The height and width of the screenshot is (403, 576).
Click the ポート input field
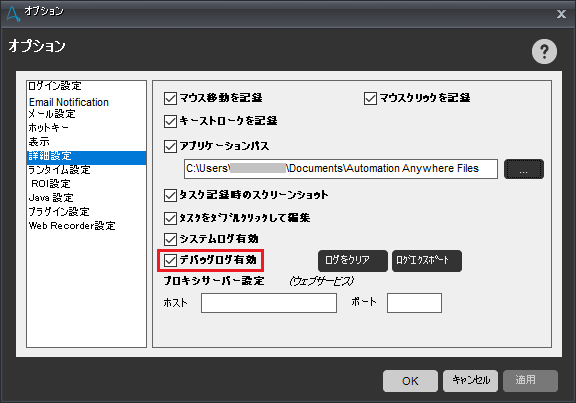coord(414,303)
